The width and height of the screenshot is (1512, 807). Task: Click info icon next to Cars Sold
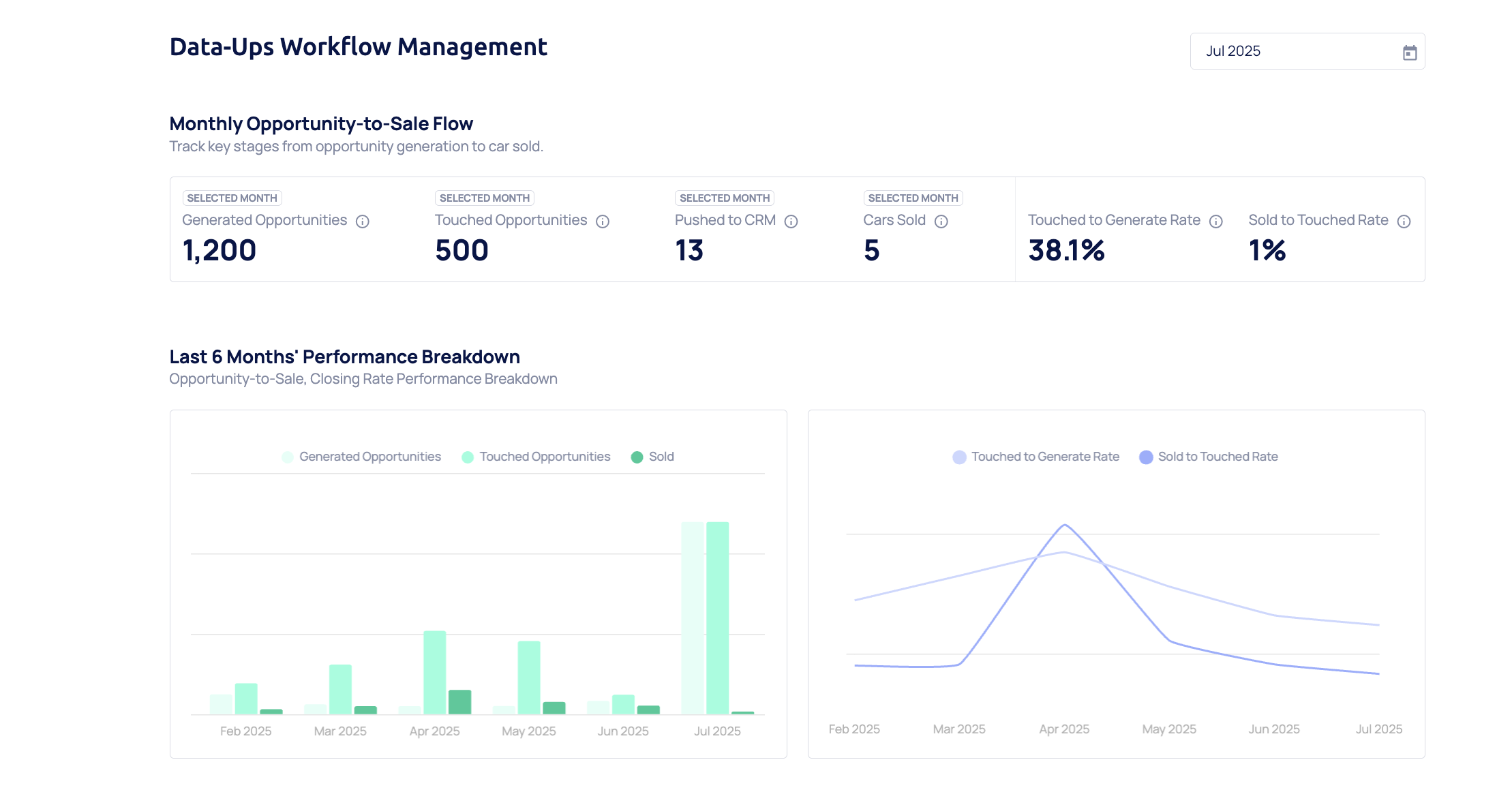pos(941,222)
